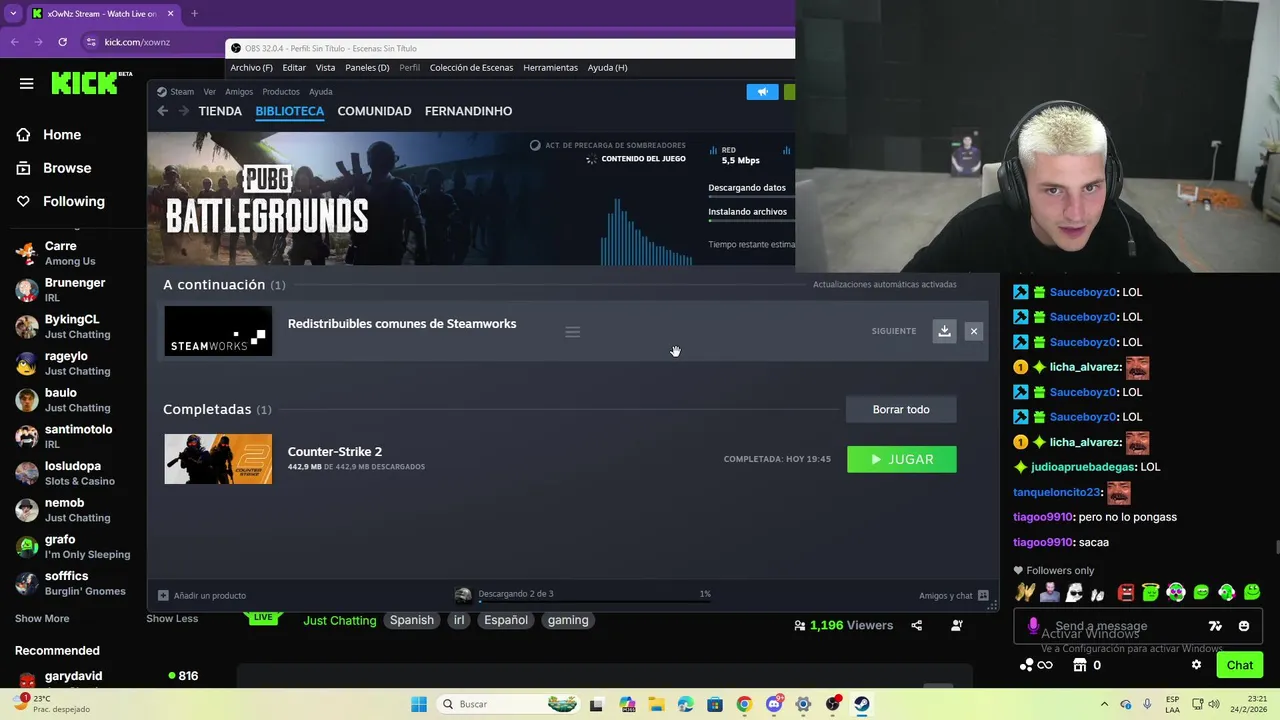Click Steam download progress bar
The height and width of the screenshot is (720, 1280).
pos(594,601)
